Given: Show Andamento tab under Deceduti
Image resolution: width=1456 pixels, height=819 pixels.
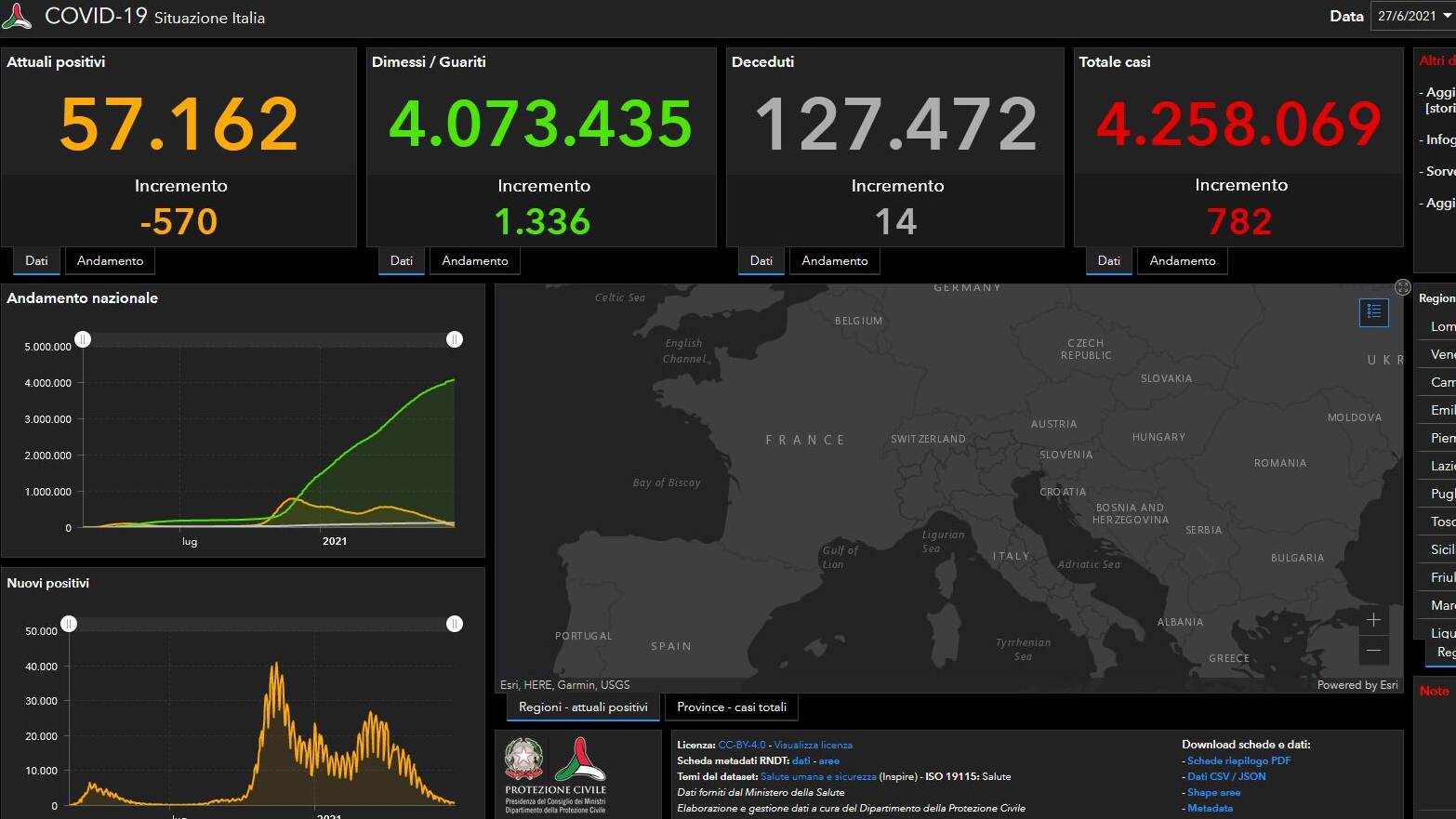Looking at the screenshot, I should [x=834, y=261].
